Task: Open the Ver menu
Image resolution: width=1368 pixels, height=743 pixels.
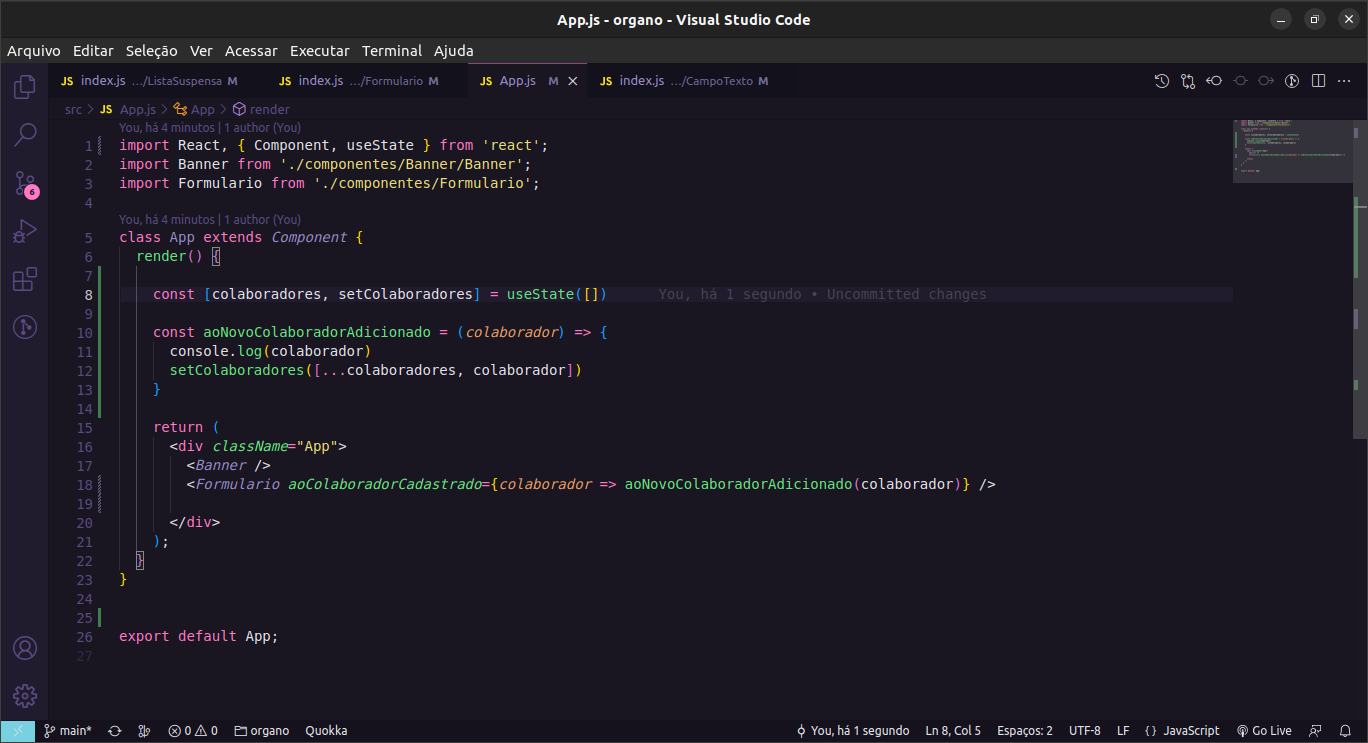Action: tap(201, 50)
